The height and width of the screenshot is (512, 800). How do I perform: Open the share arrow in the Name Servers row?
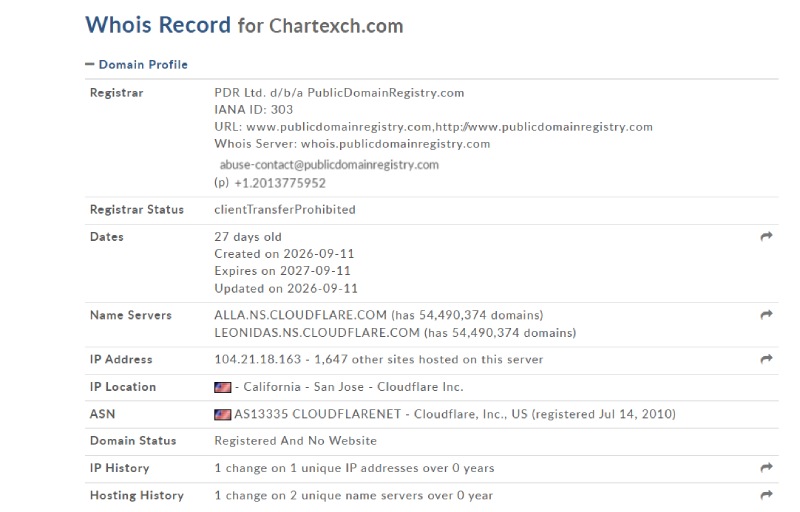pos(766,315)
